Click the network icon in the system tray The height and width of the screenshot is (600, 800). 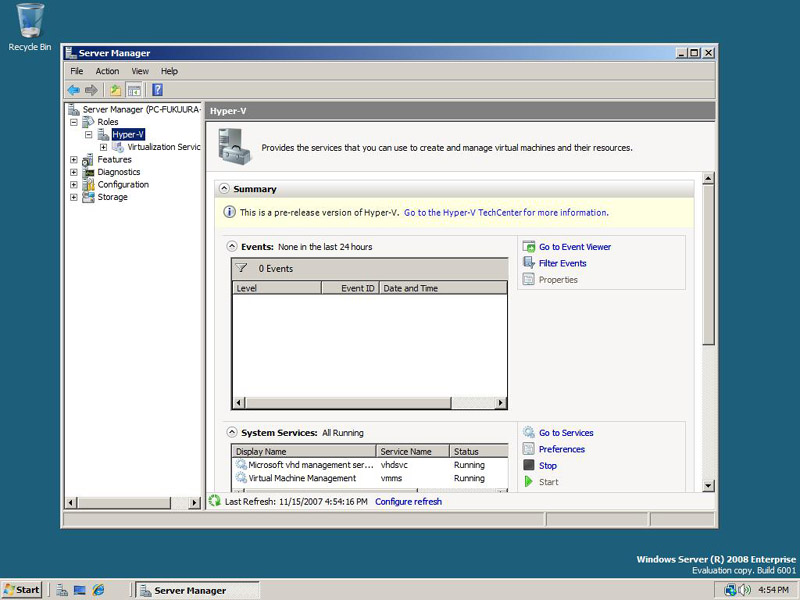(731, 590)
